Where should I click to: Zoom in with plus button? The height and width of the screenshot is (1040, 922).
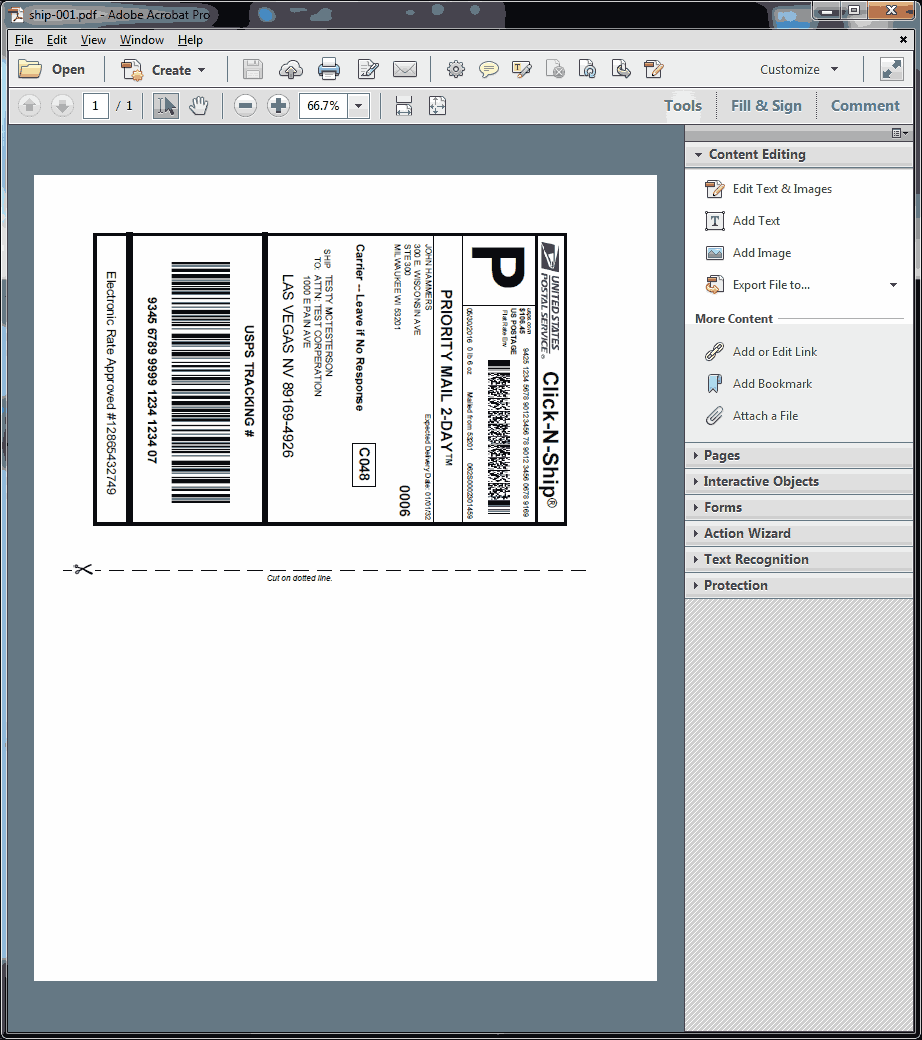(x=279, y=105)
